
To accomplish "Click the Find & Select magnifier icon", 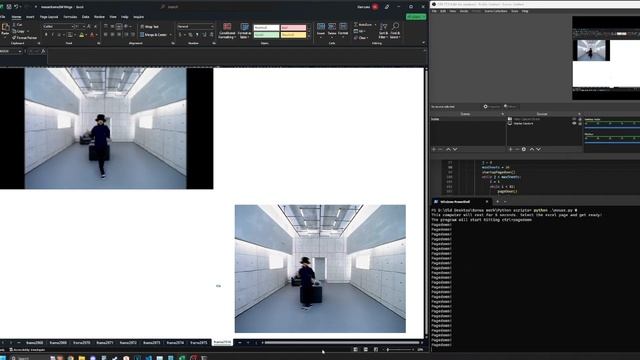I will (x=395, y=27).
